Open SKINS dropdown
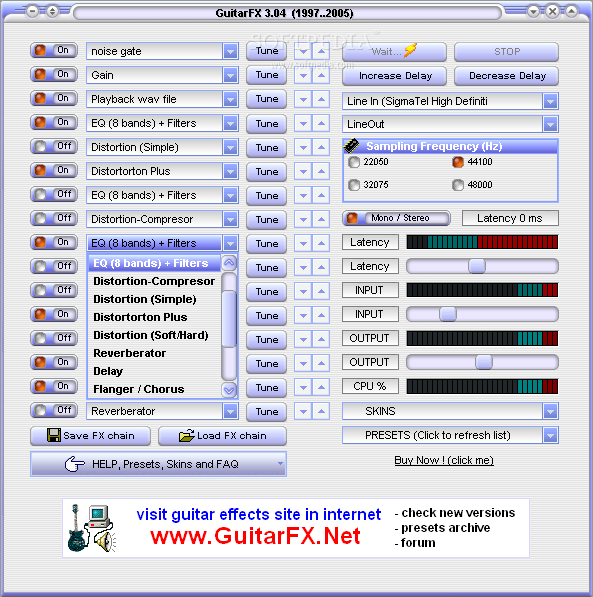Image resolution: width=593 pixels, height=597 pixels. (550, 411)
